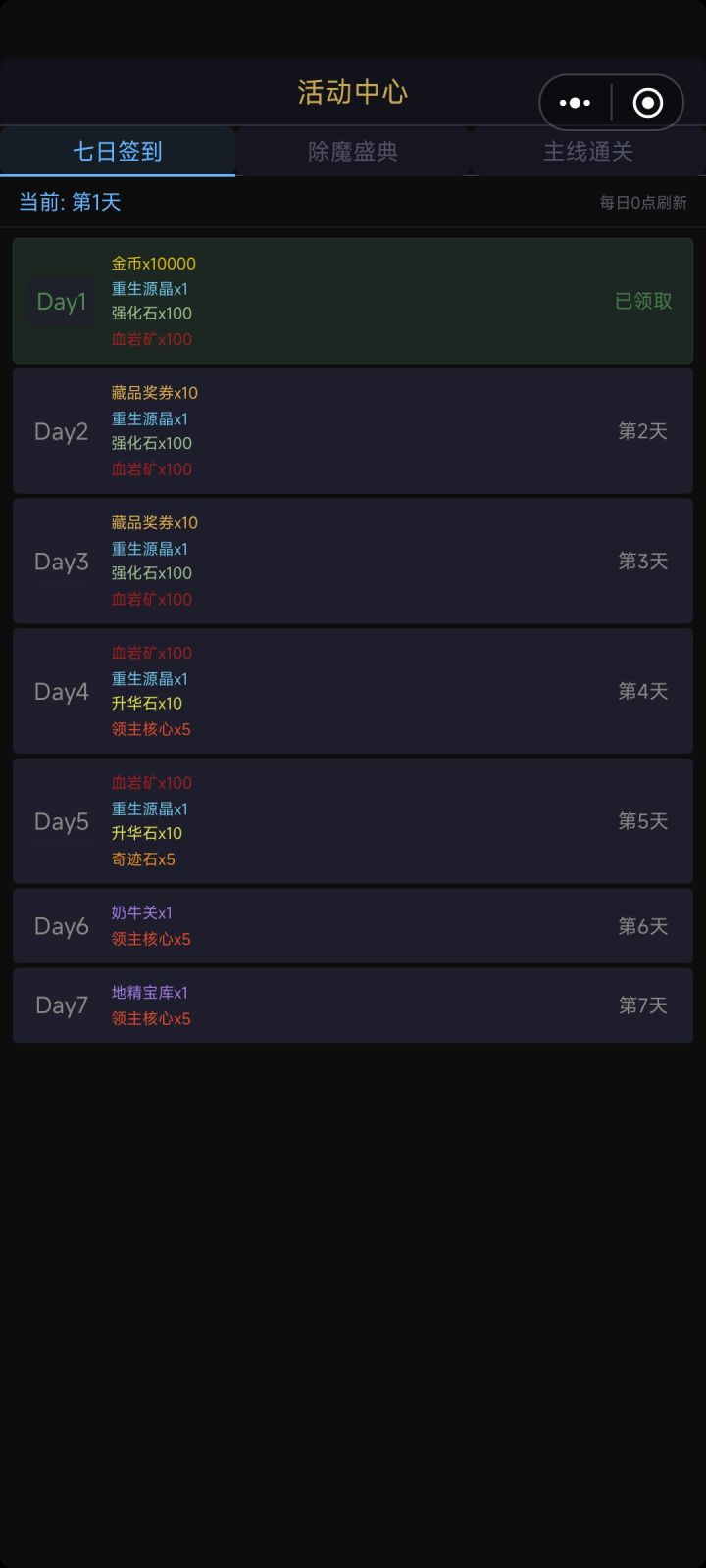Viewport: 706px width, 1568px height.
Task: Open the mini-program more options menu
Action: click(x=575, y=103)
